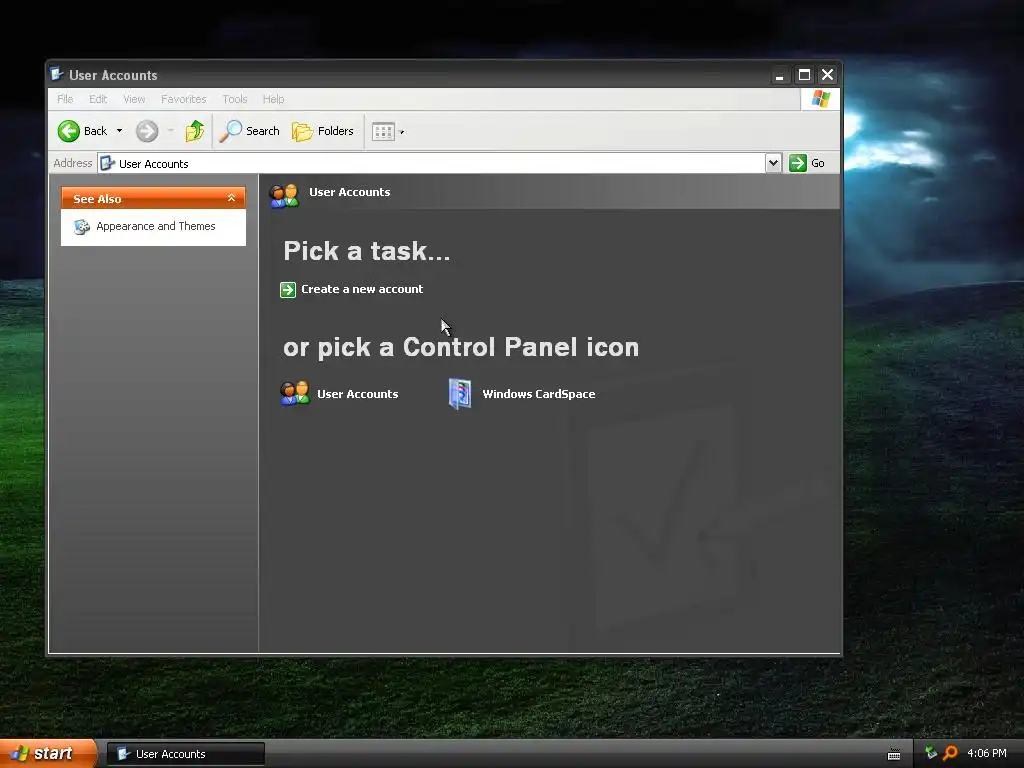Image resolution: width=1024 pixels, height=768 pixels.
Task: Click the keyboard icon in taskbar
Action: point(894,754)
